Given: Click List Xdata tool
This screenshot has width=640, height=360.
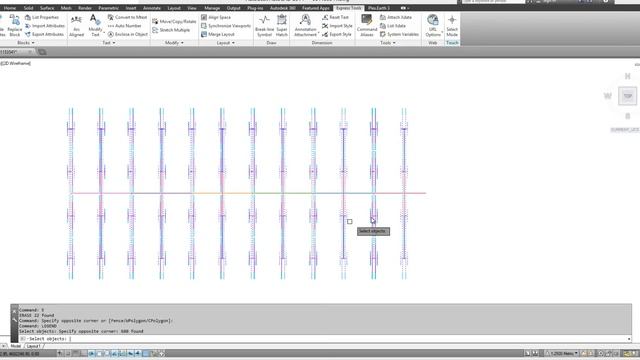Looking at the screenshot, I should point(393,26).
